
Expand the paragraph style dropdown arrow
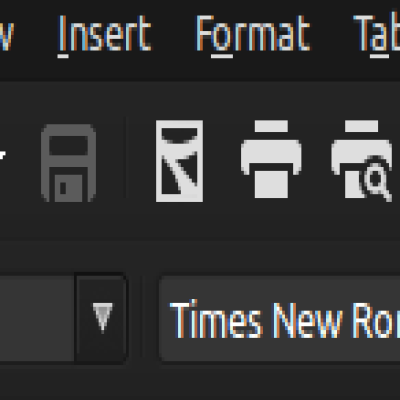tap(101, 318)
